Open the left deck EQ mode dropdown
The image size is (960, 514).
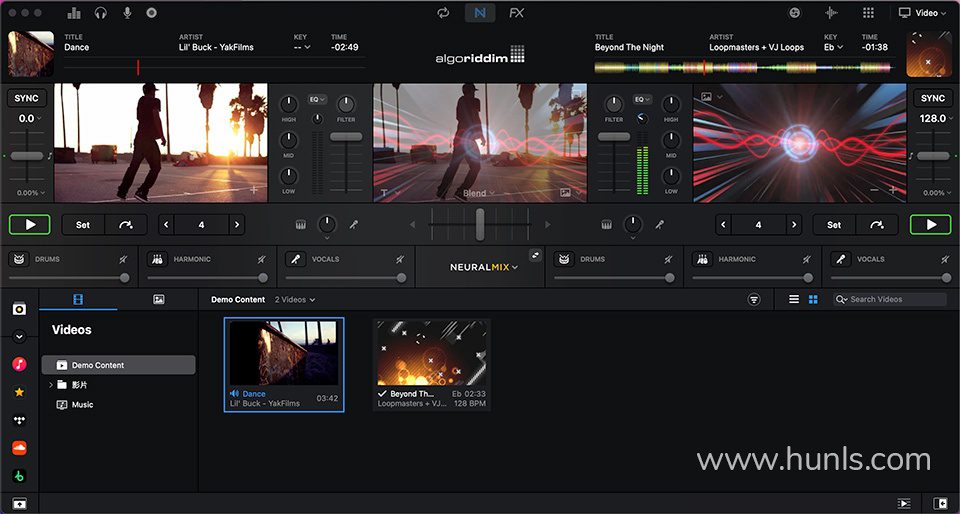click(x=317, y=99)
